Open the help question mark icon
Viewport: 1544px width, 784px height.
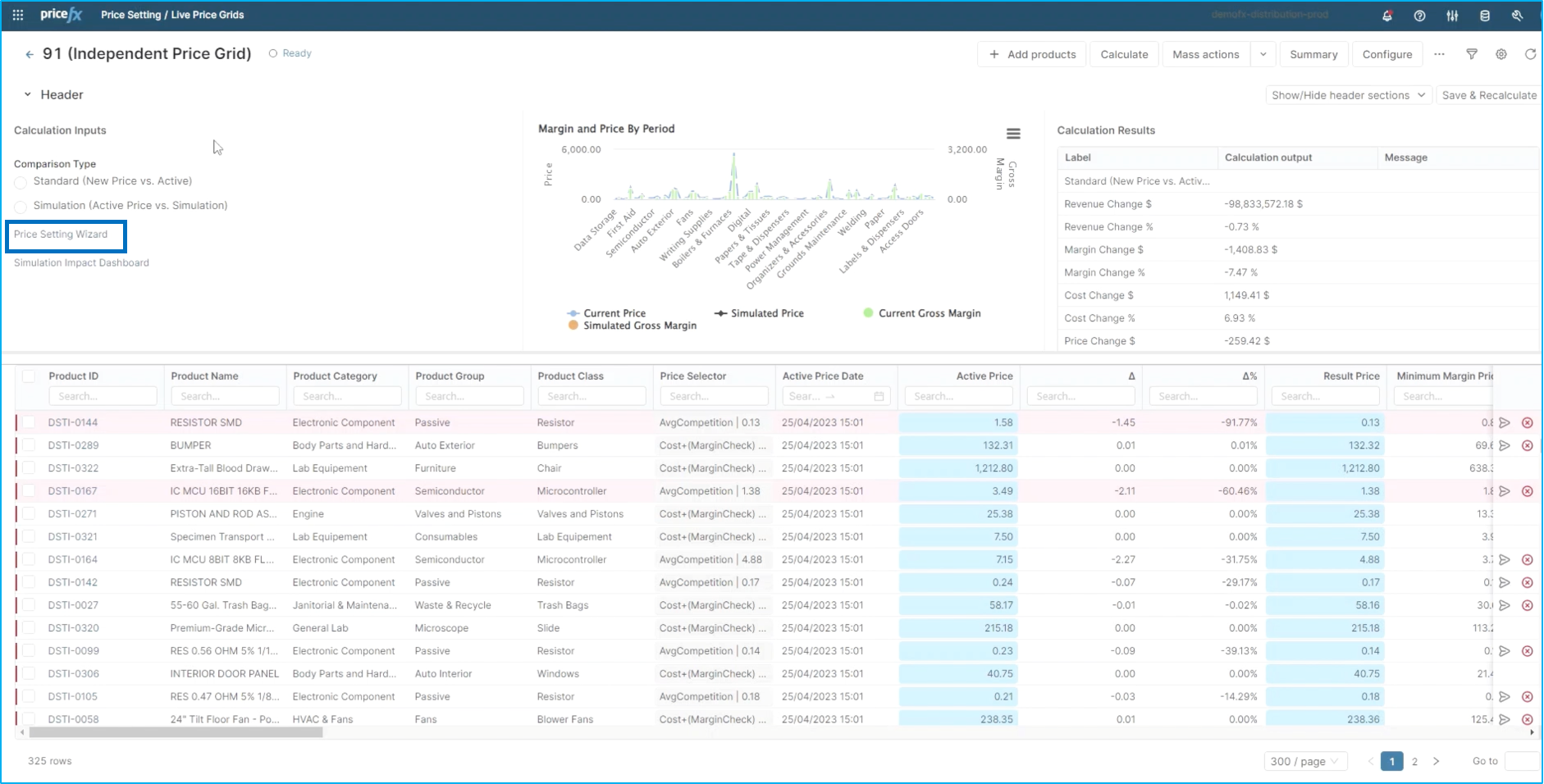pyautogui.click(x=1419, y=16)
